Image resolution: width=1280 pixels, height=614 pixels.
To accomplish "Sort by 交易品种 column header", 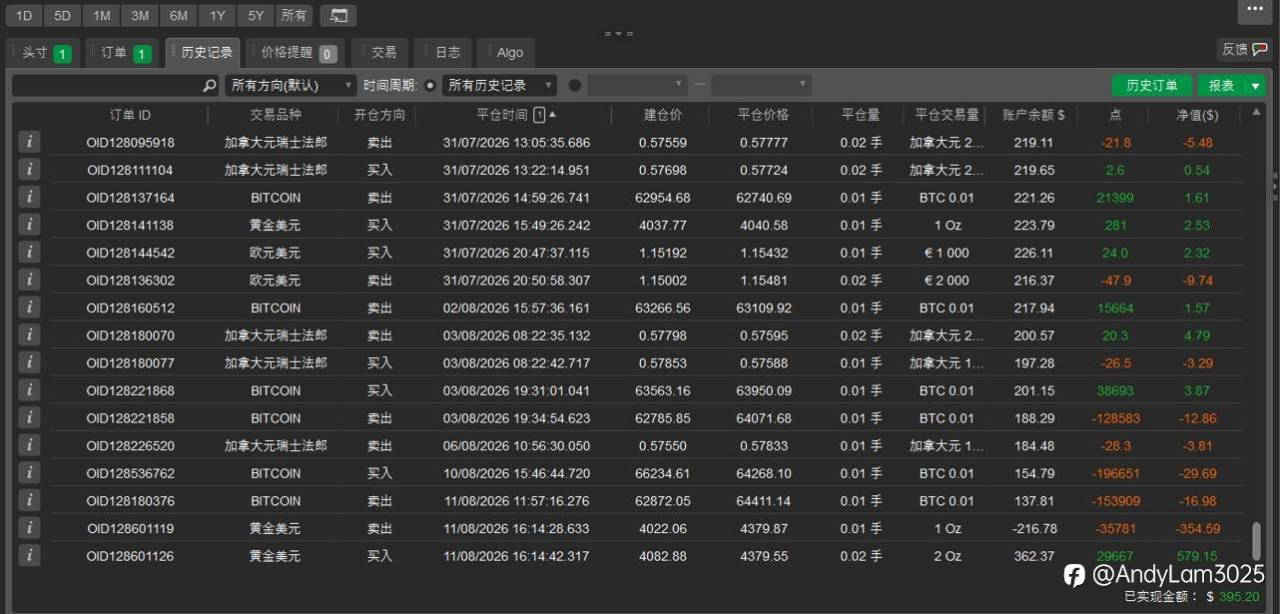I will (275, 115).
